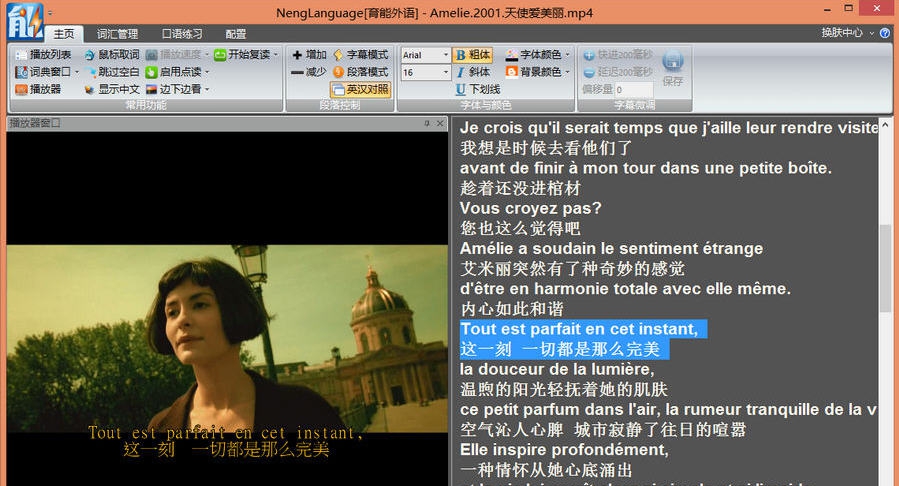The image size is (899, 486).
Task: Select line "趁着还没进棺材"
Action: pos(520,188)
